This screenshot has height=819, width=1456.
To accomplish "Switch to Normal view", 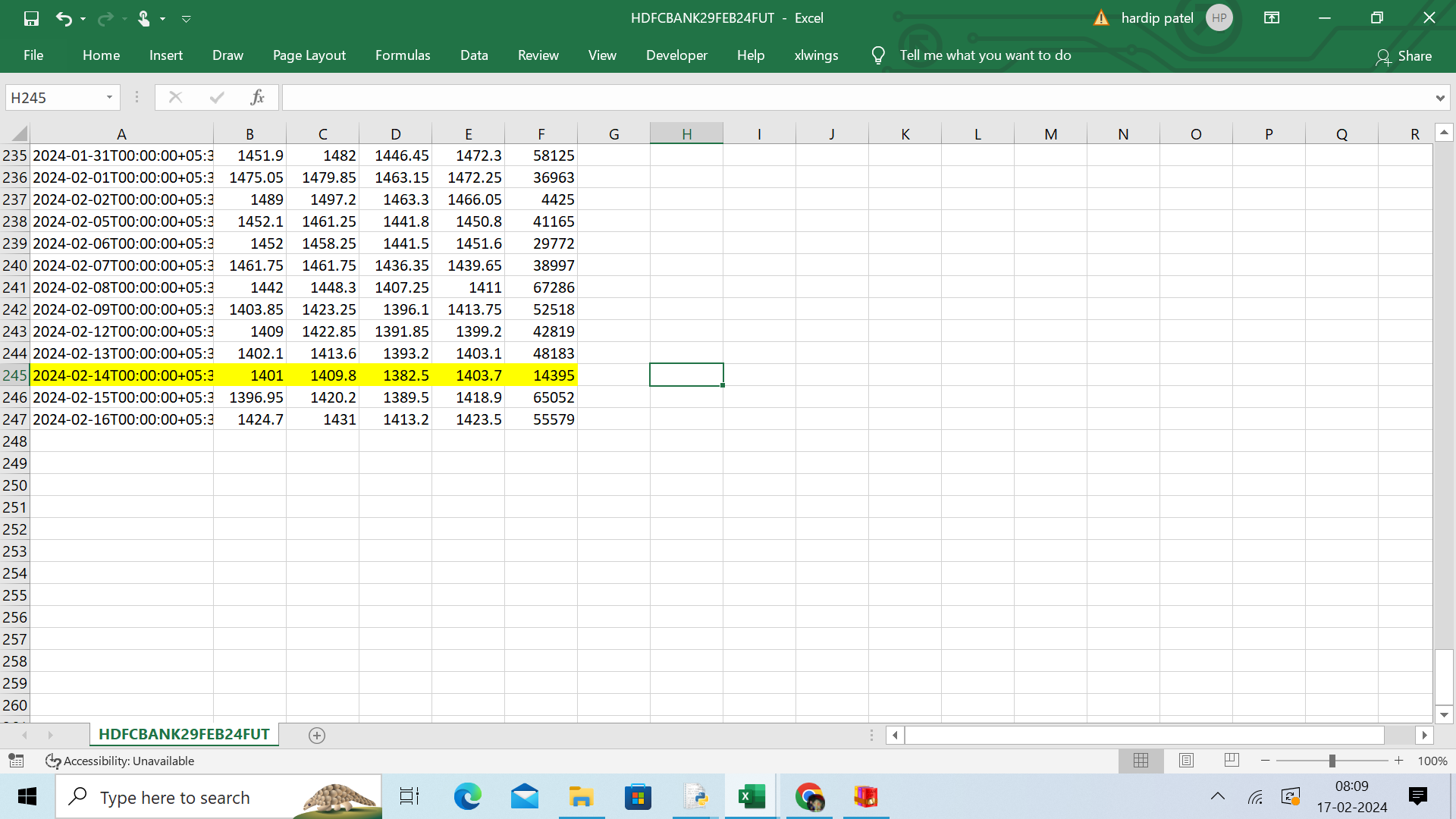I will tap(1141, 760).
